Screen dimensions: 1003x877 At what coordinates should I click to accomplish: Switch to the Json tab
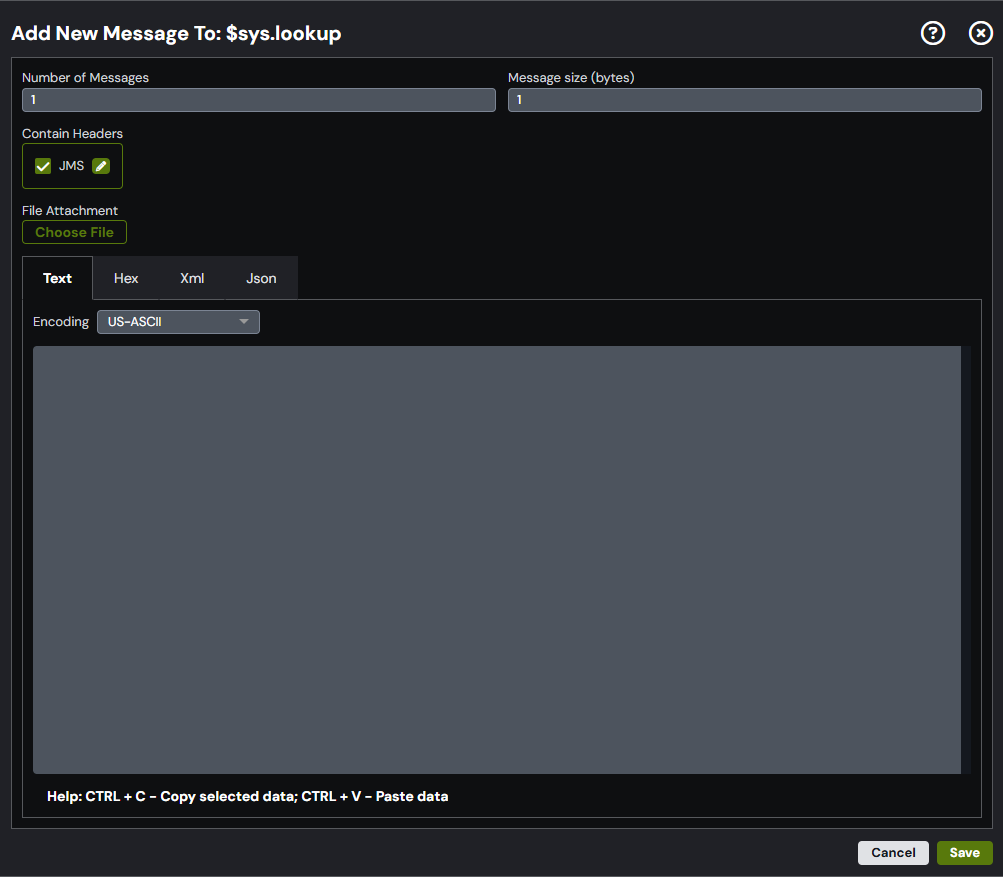point(261,278)
